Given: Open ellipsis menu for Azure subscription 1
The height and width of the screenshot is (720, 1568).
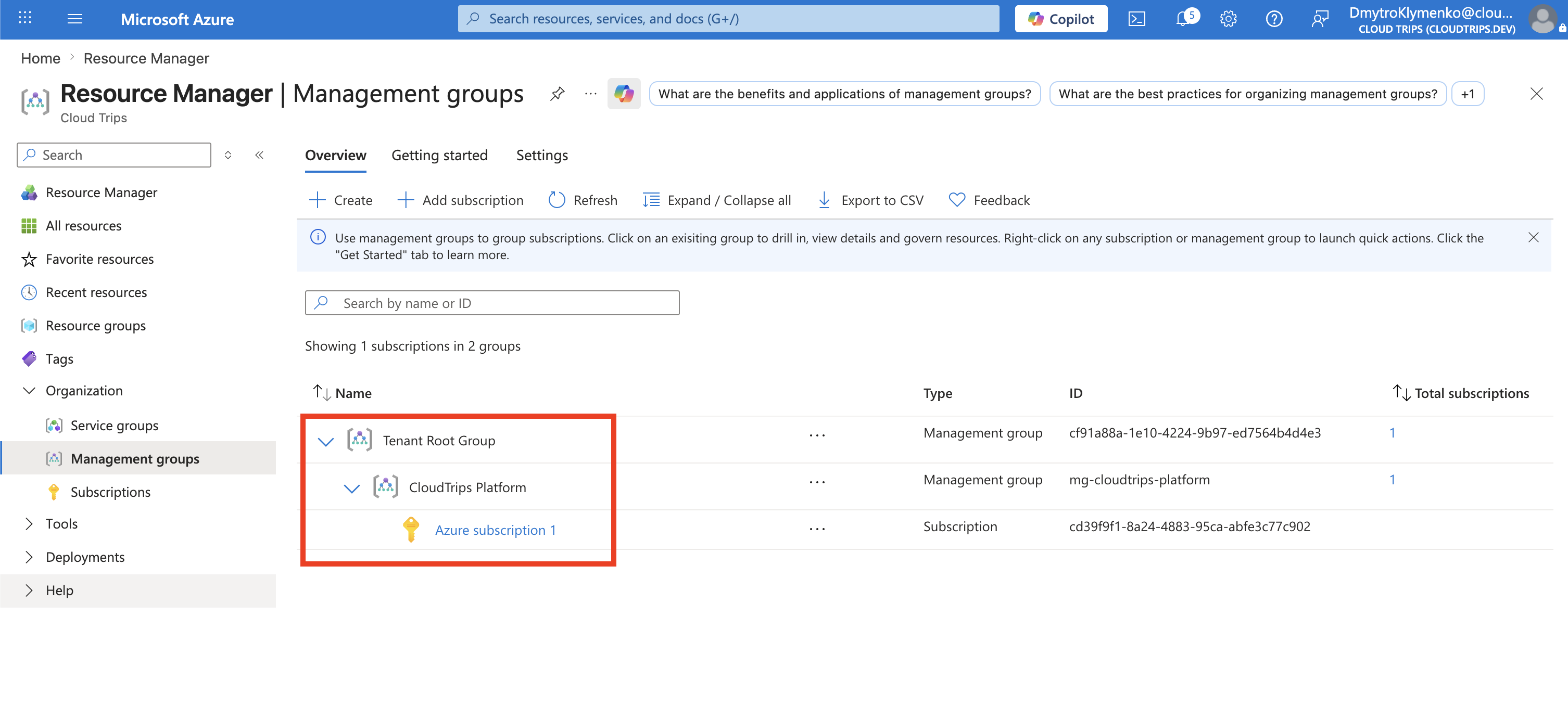Looking at the screenshot, I should tap(817, 529).
